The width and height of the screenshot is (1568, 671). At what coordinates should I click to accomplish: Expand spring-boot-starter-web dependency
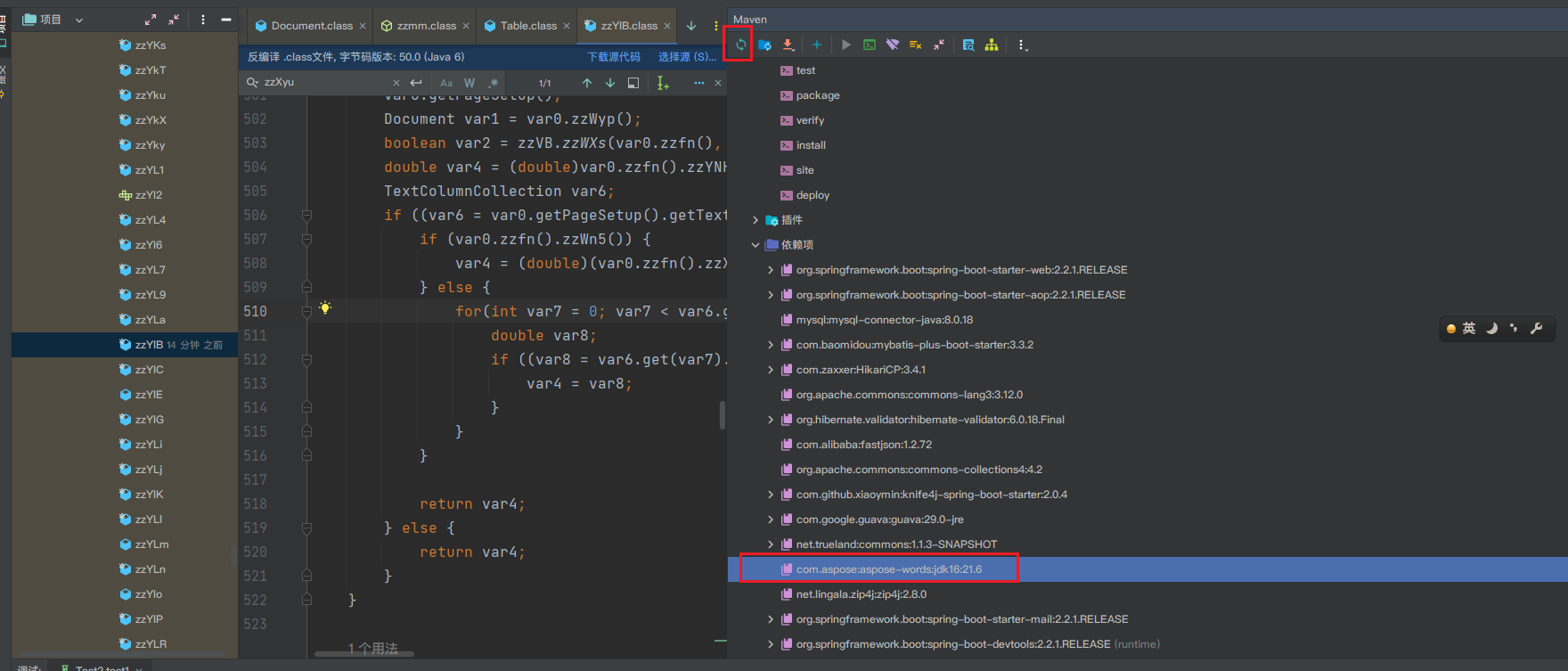[771, 270]
